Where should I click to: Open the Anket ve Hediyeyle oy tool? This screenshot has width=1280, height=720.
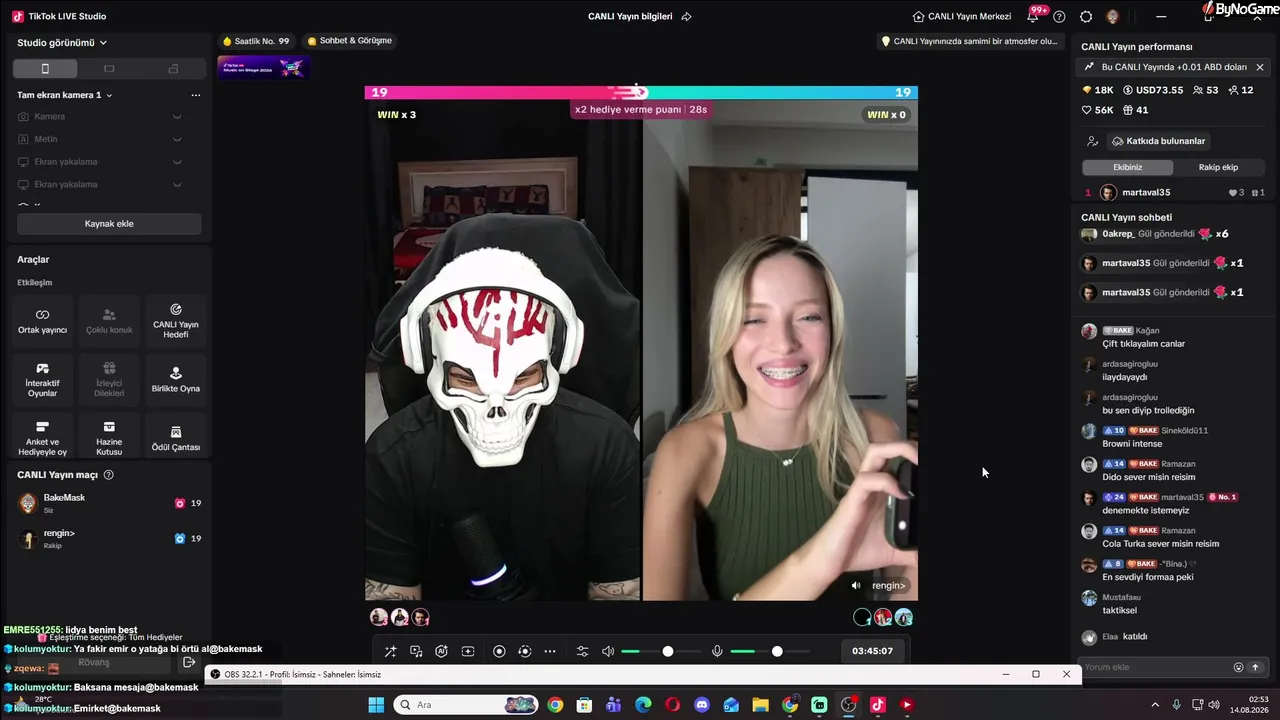coord(42,437)
